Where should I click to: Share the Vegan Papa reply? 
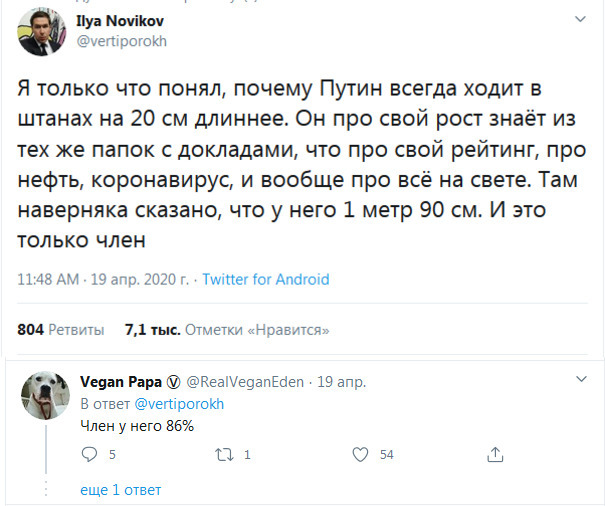tap(494, 454)
